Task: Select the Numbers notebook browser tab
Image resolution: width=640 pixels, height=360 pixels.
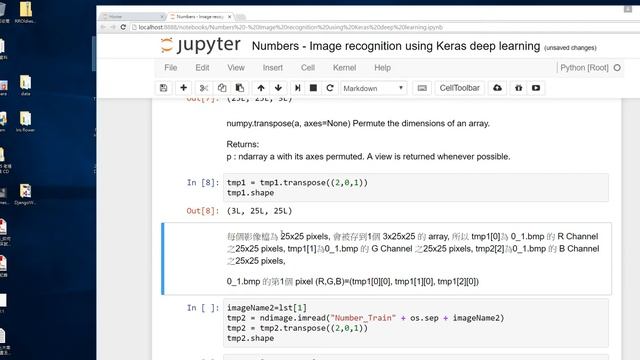Action: (200, 17)
